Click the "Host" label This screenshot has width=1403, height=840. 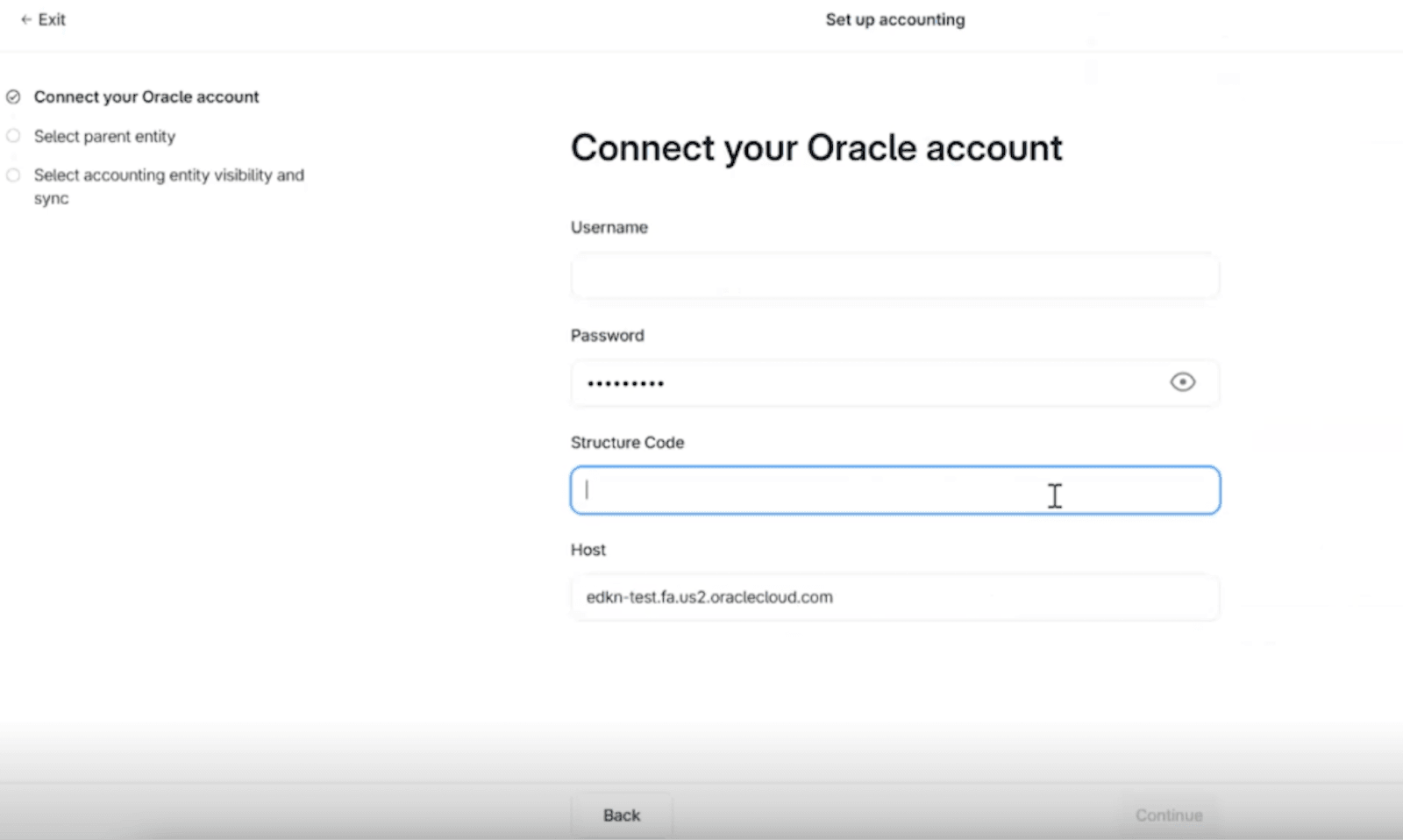pos(587,550)
